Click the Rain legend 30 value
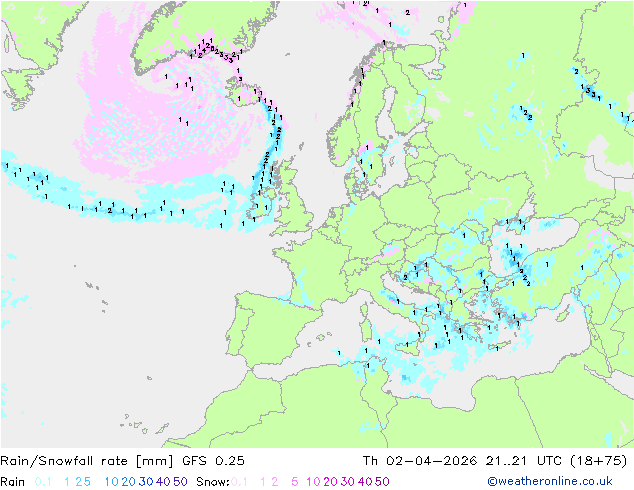 click(x=146, y=482)
